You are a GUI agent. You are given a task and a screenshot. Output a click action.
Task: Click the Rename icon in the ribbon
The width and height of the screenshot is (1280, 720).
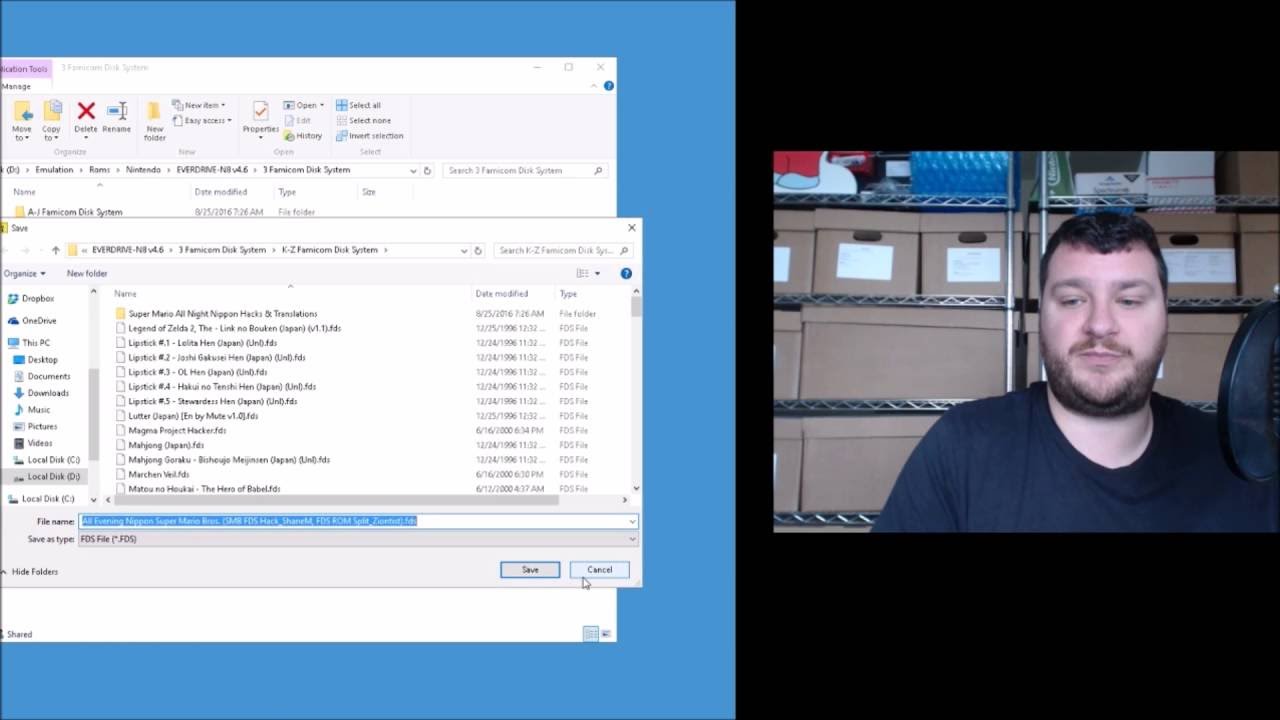click(116, 110)
